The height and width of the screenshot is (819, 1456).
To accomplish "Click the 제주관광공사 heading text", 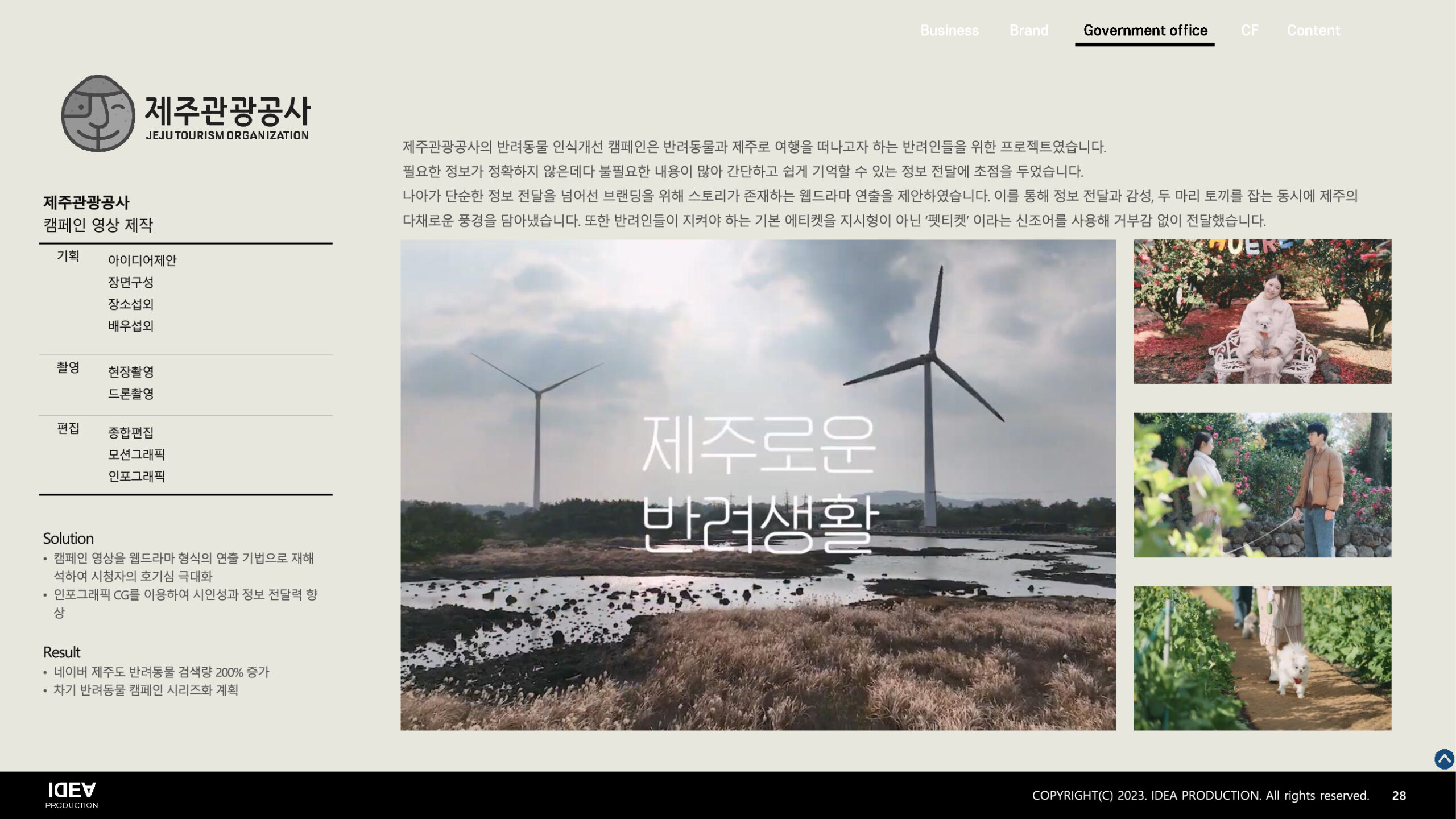I will tap(86, 202).
